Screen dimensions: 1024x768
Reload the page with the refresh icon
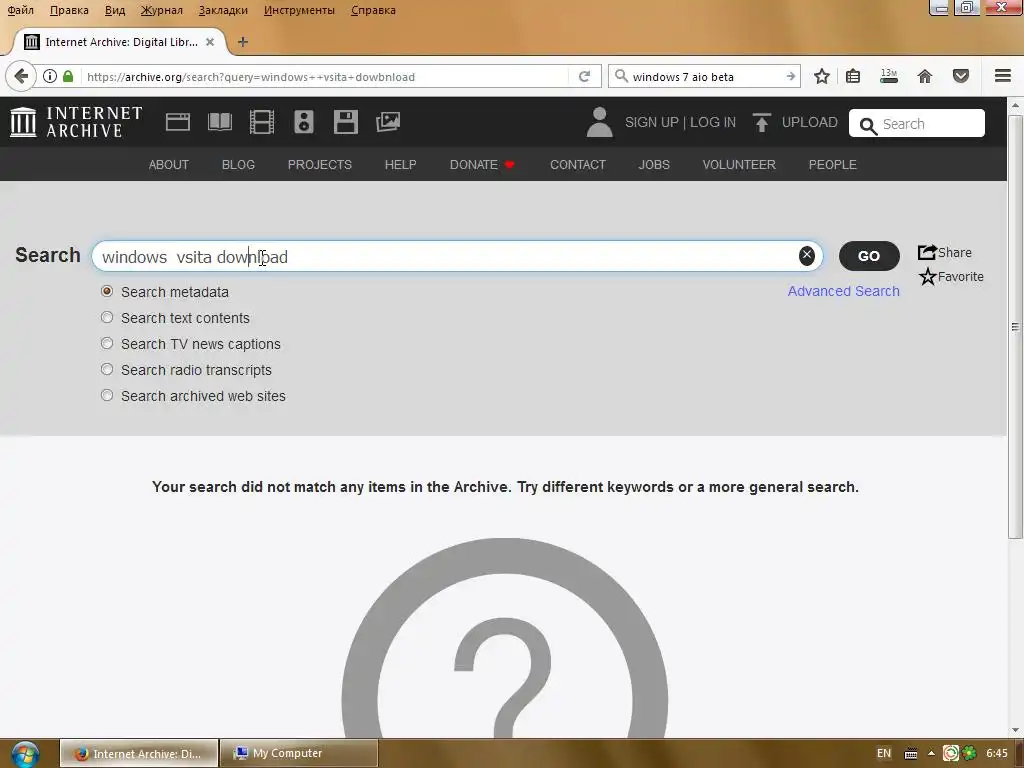point(584,76)
